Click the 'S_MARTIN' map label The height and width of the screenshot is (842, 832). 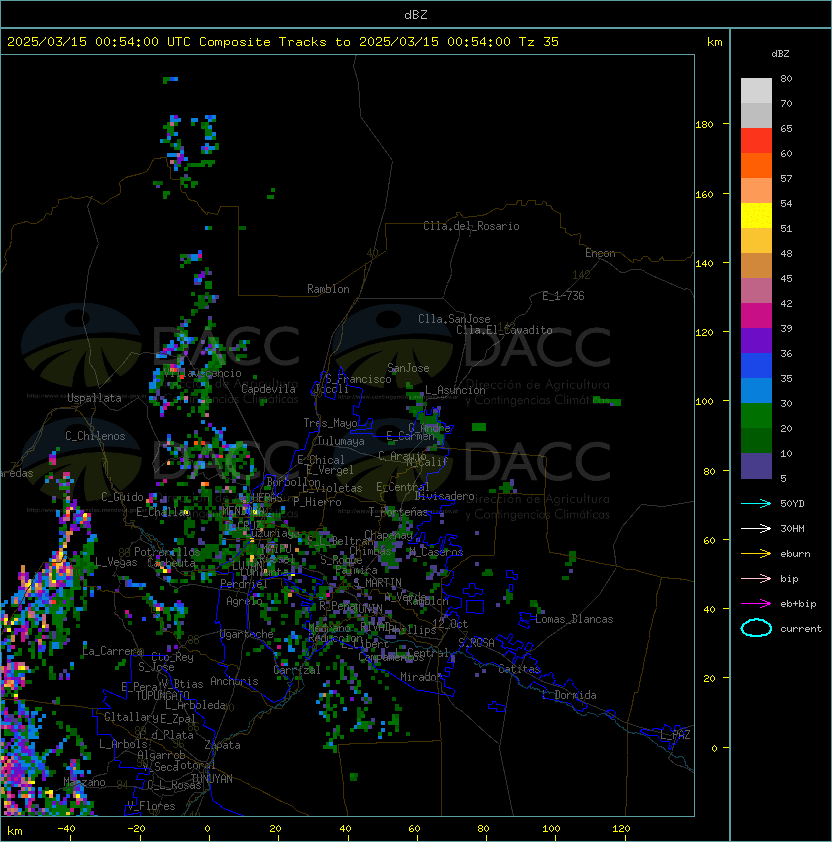click(377, 583)
